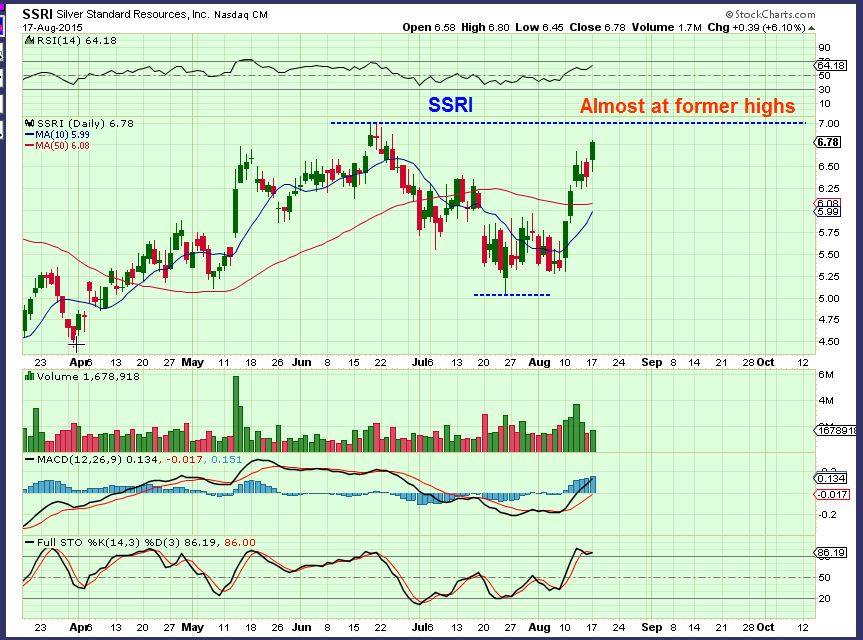Click the 86.19 stochastic tag on the right axis
Image resolution: width=863 pixels, height=640 pixels.
831,552
